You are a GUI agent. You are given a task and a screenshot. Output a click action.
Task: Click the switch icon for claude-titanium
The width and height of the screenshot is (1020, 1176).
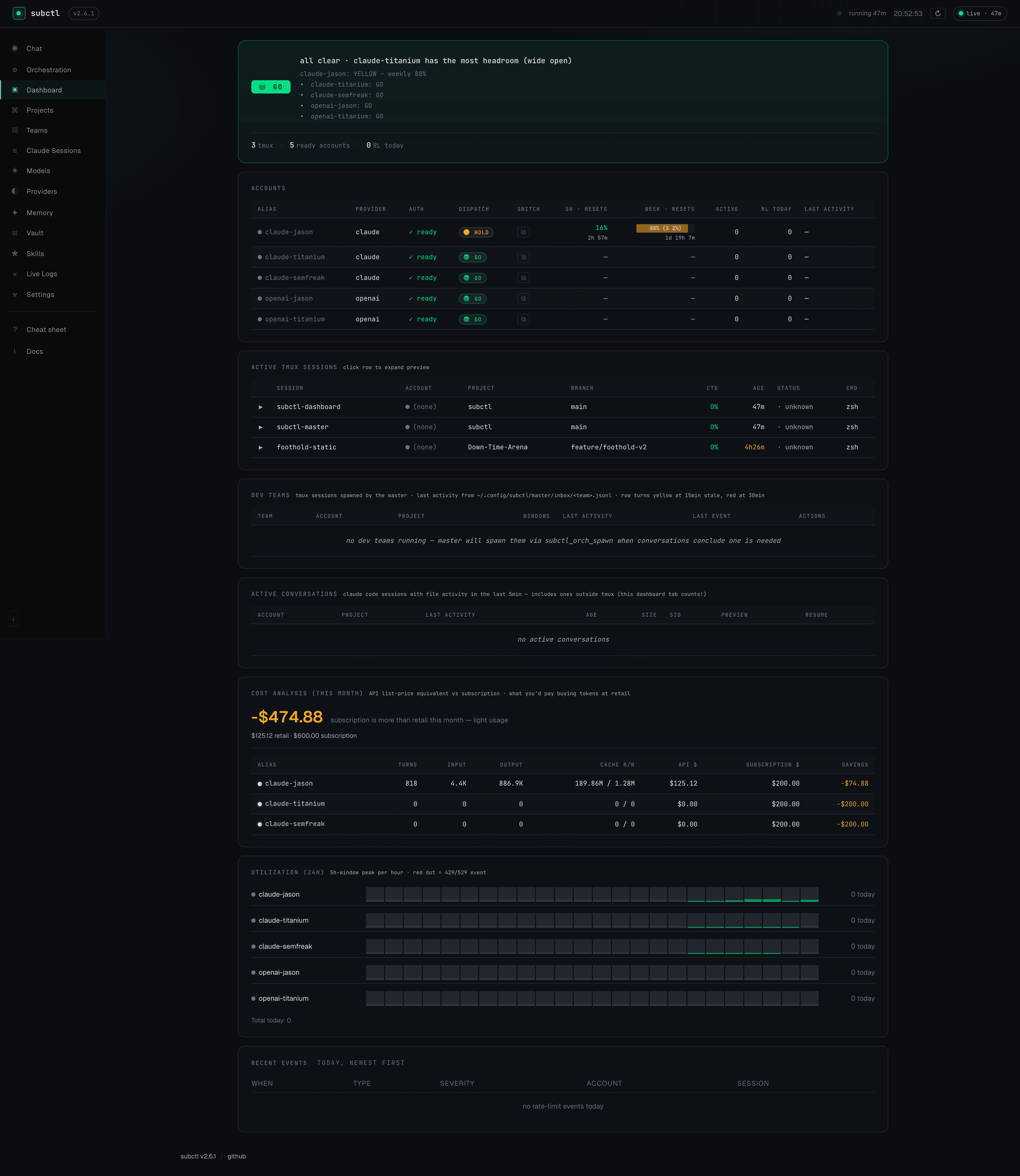(523, 257)
